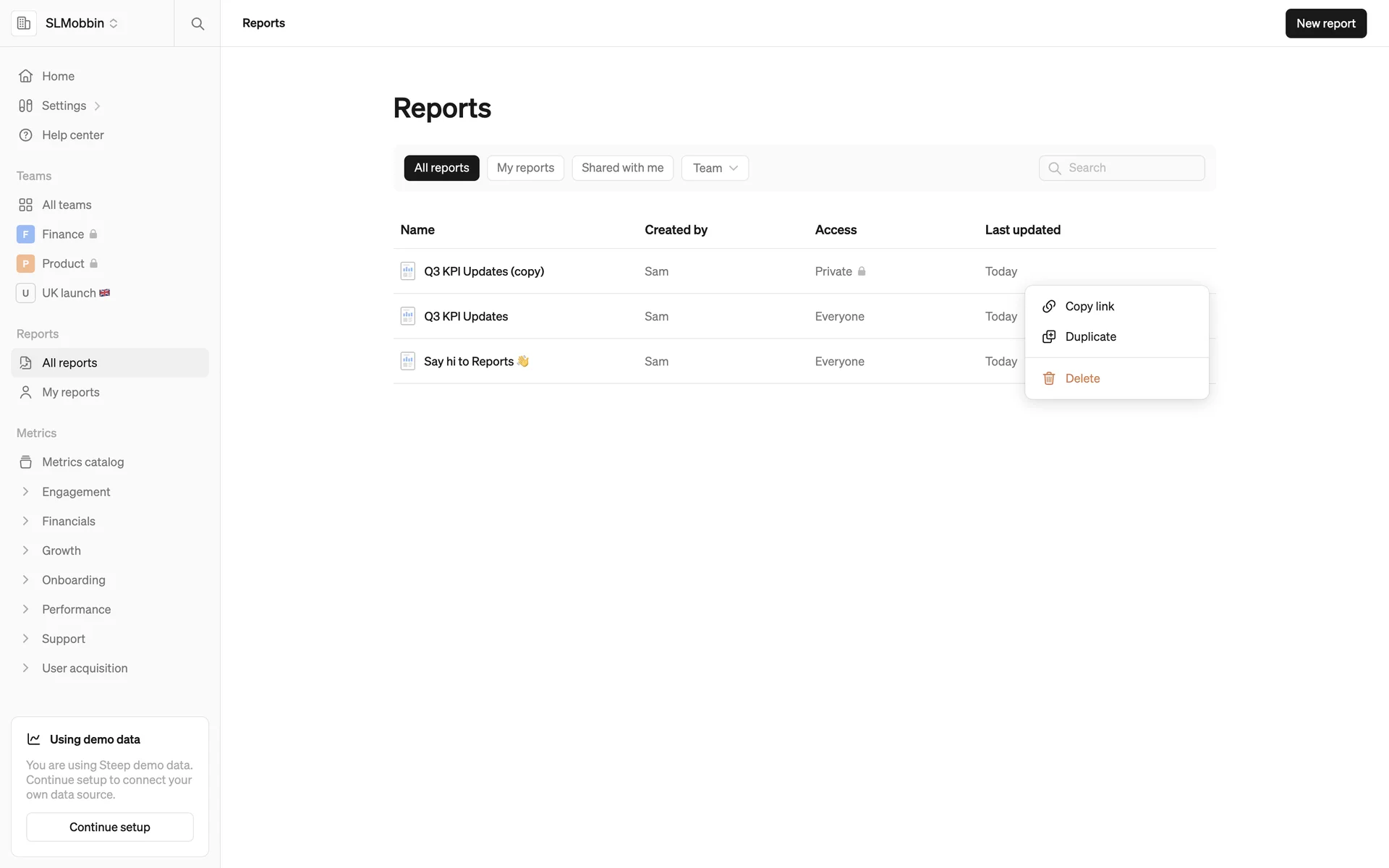1389x868 pixels.
Task: Click the New report button
Action: point(1325,23)
